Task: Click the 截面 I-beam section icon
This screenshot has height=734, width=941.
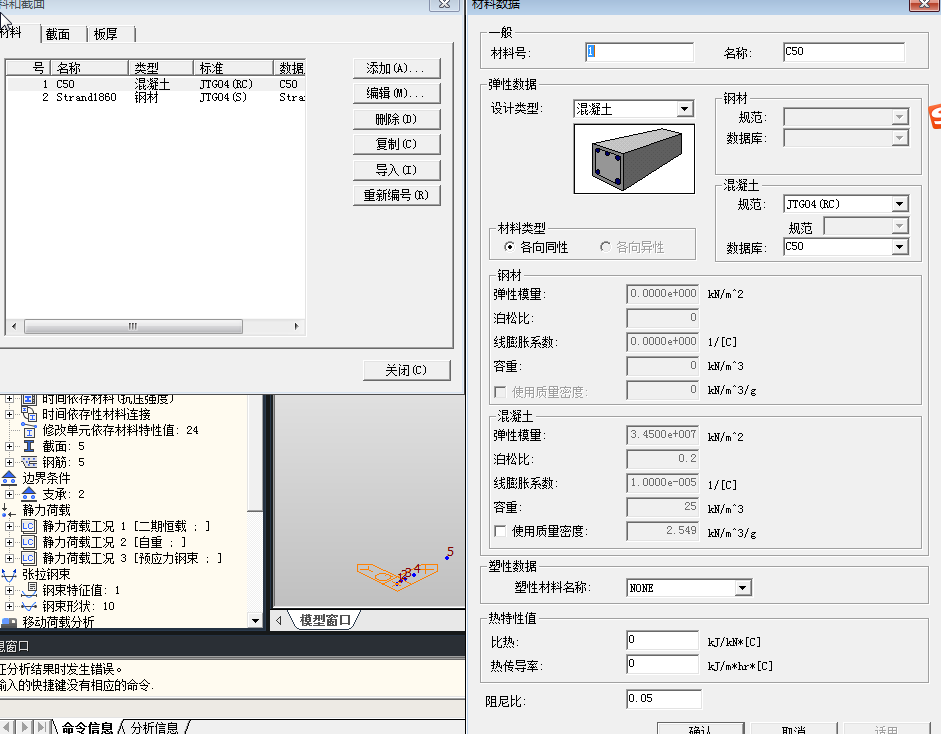Action: click(29, 446)
